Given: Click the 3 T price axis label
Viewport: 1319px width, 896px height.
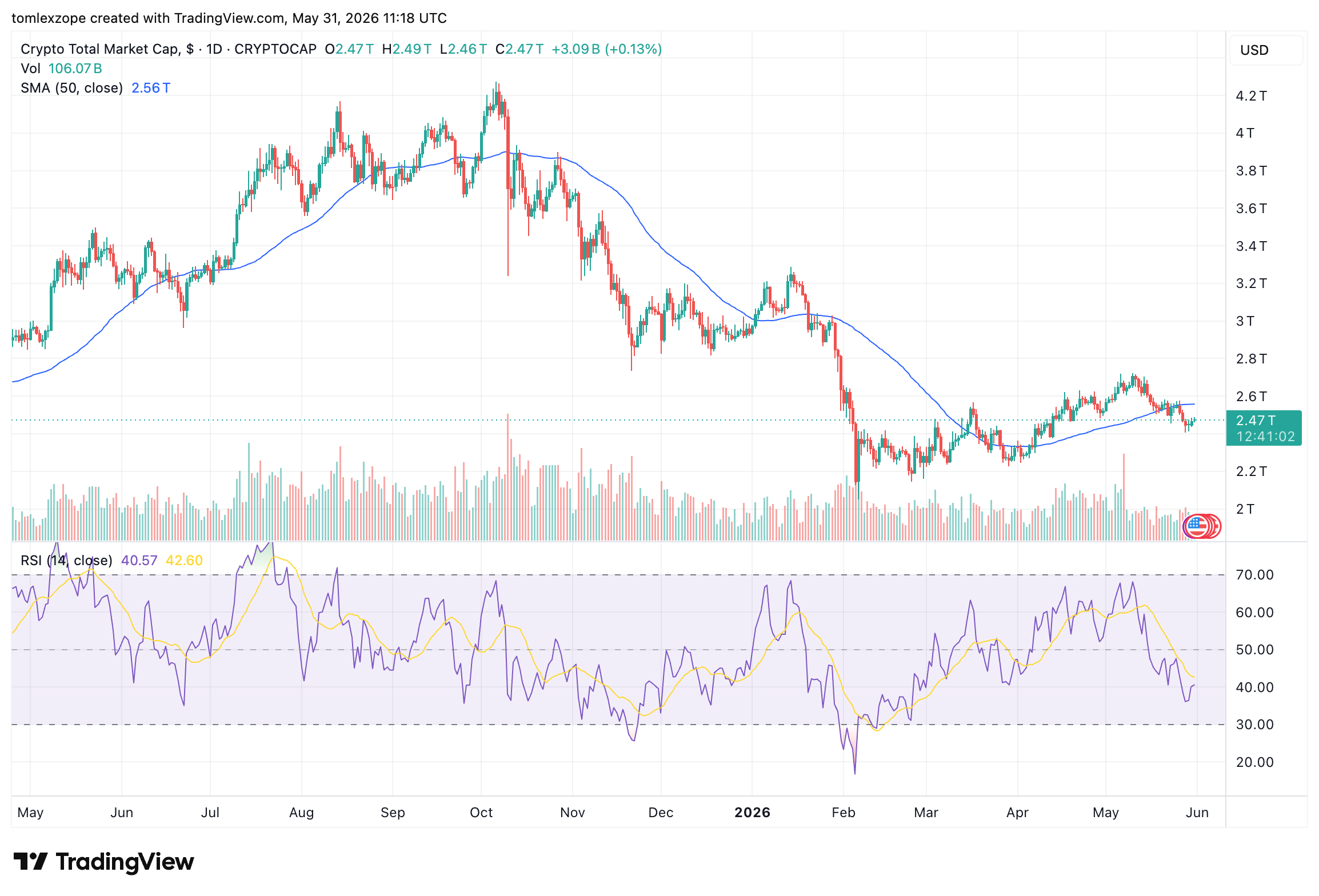Looking at the screenshot, I should click(x=1245, y=321).
